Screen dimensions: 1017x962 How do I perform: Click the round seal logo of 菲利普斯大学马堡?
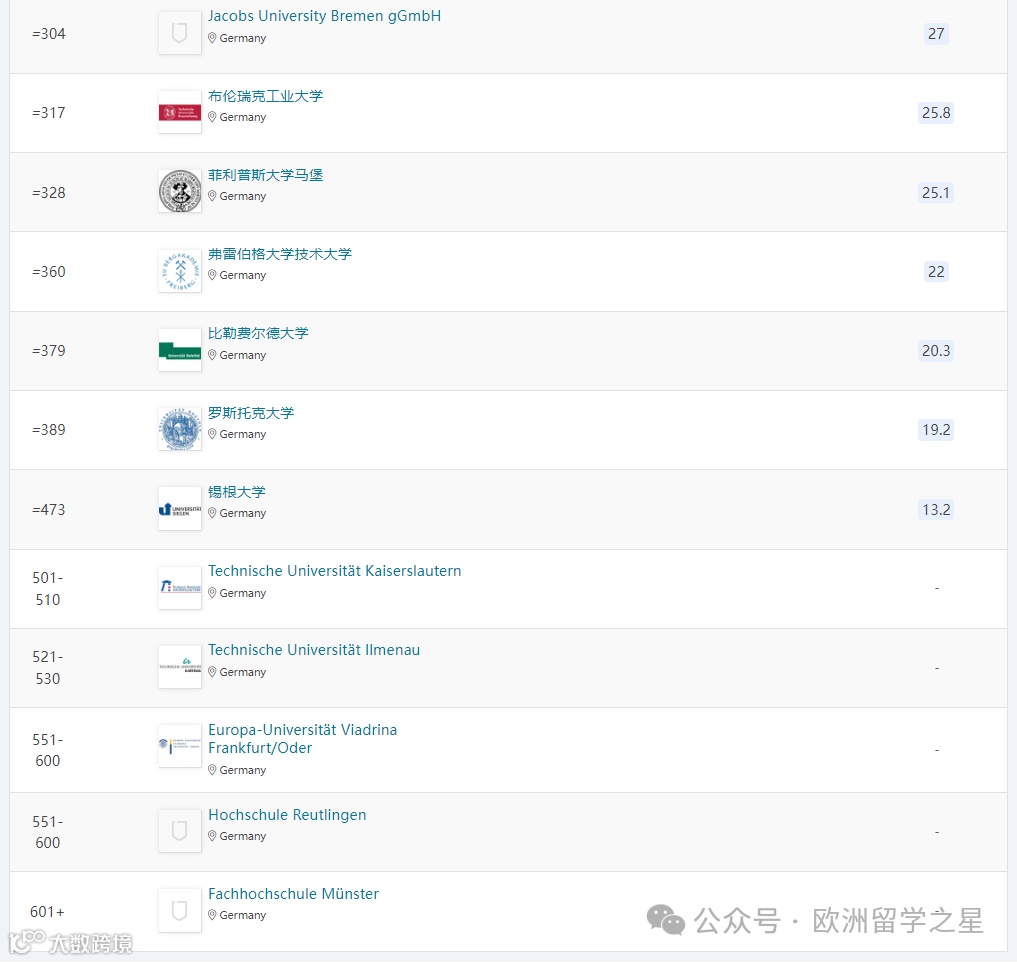[180, 191]
